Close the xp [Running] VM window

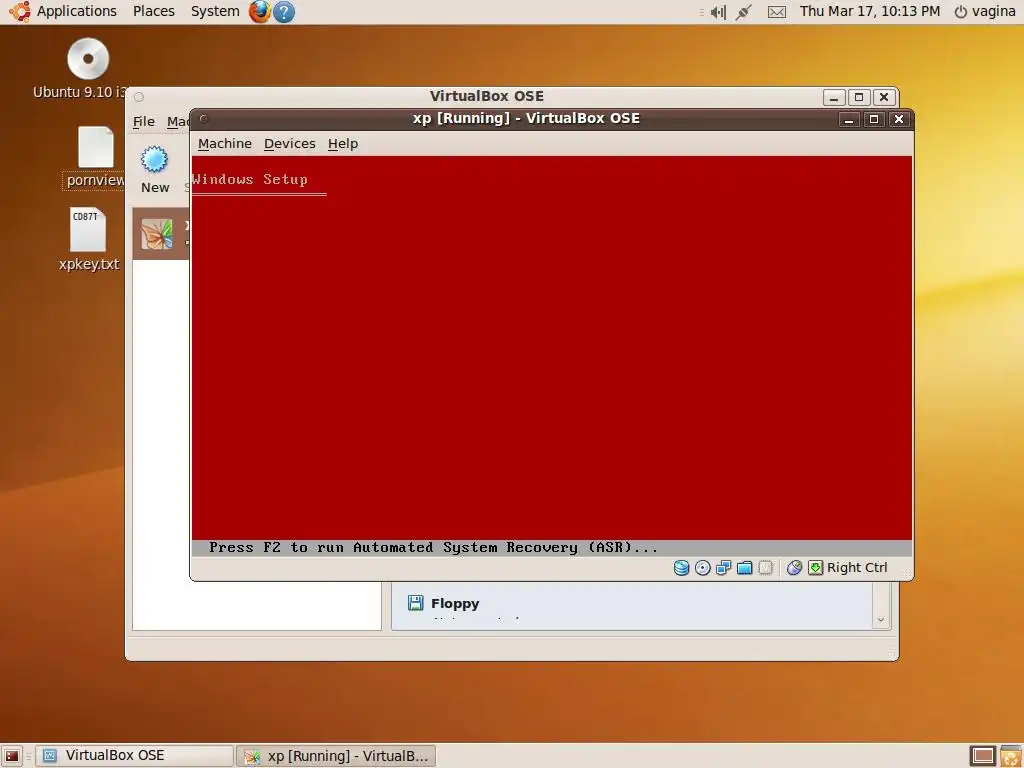click(x=899, y=119)
